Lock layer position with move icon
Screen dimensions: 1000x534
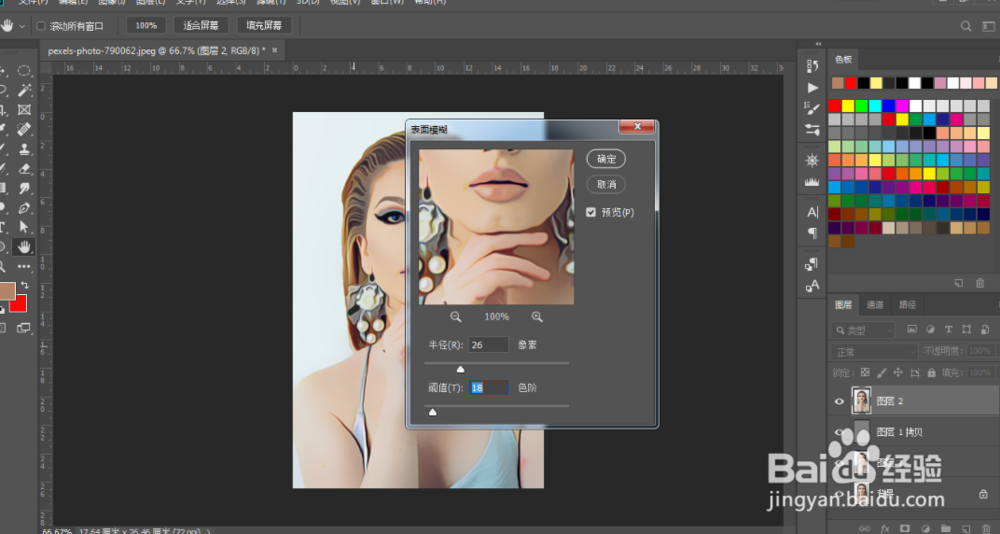tap(898, 373)
